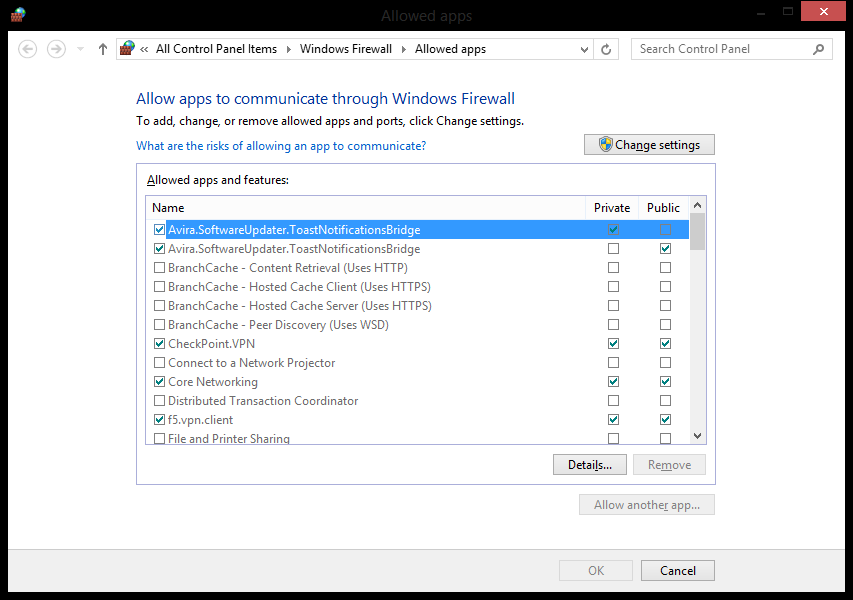This screenshot has height=600, width=853.
Task: Click the Search Control Panel field
Action: [722, 49]
